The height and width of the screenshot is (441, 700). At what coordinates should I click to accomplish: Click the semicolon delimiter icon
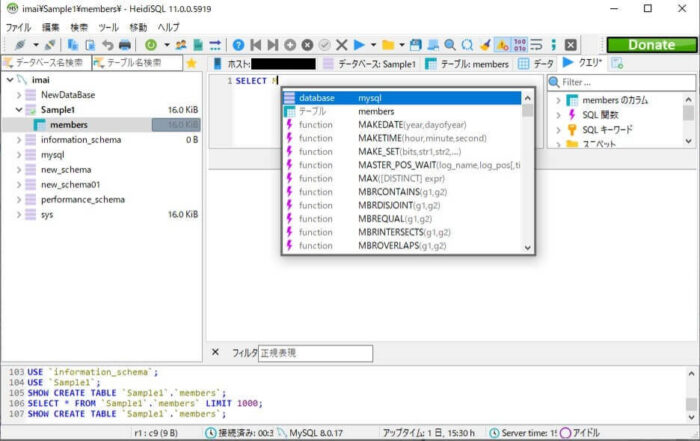click(554, 45)
